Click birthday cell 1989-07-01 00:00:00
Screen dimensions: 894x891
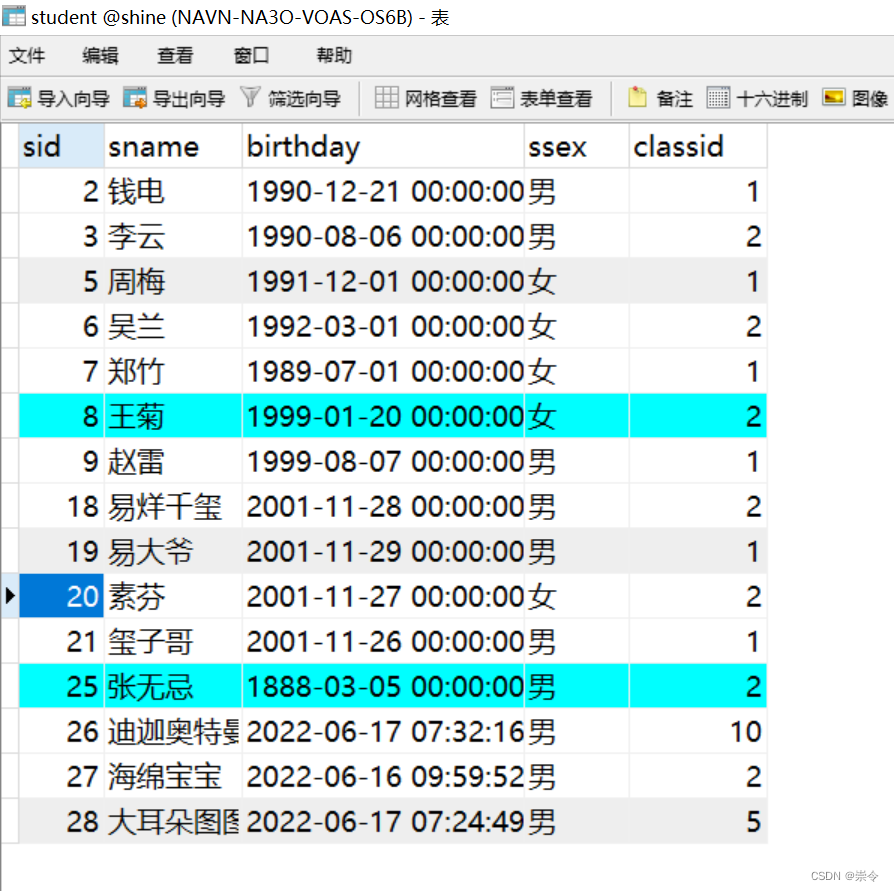click(383, 371)
